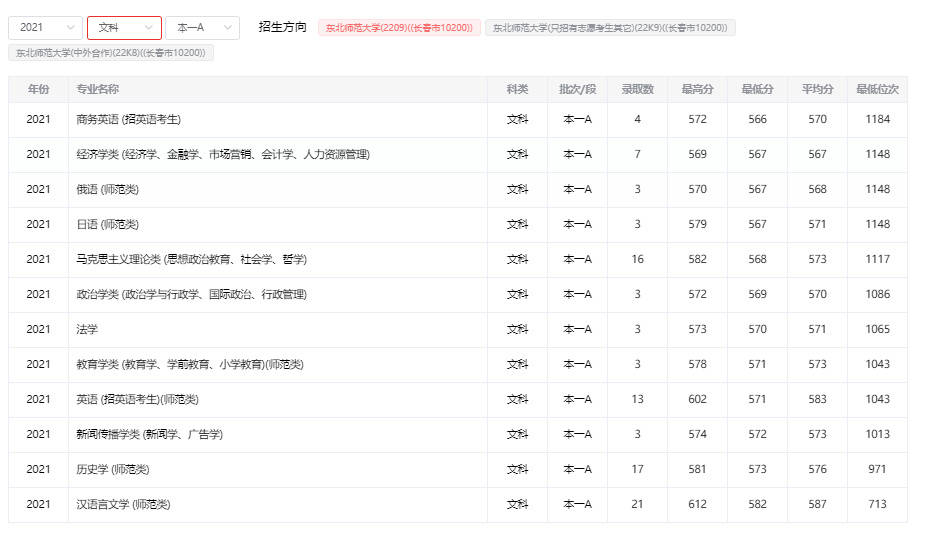Image resolution: width=928 pixels, height=537 pixels.
Task: Sort by the 平均分 column header
Action: pyautogui.click(x=817, y=90)
